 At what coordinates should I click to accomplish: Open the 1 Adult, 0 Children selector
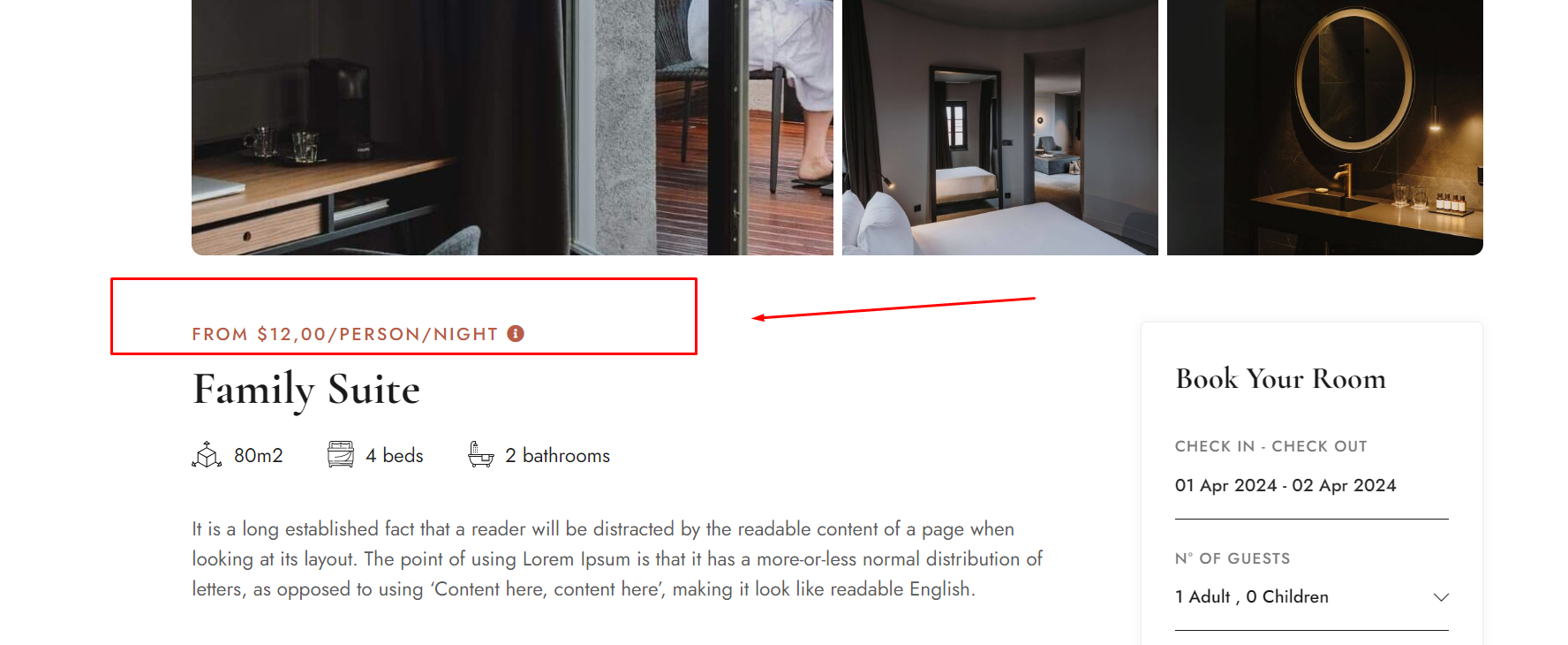tap(1311, 597)
